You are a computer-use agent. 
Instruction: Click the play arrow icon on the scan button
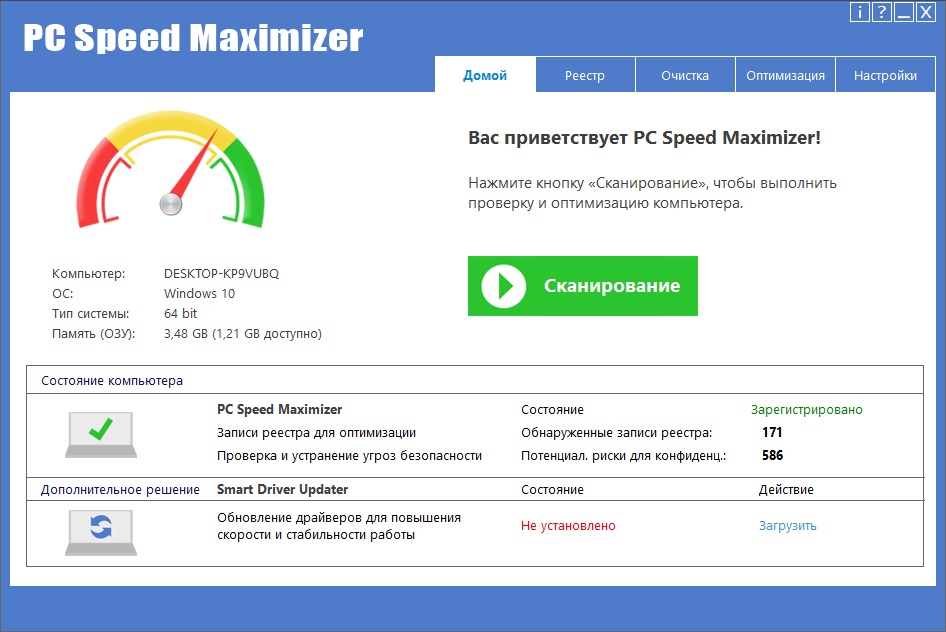[504, 286]
